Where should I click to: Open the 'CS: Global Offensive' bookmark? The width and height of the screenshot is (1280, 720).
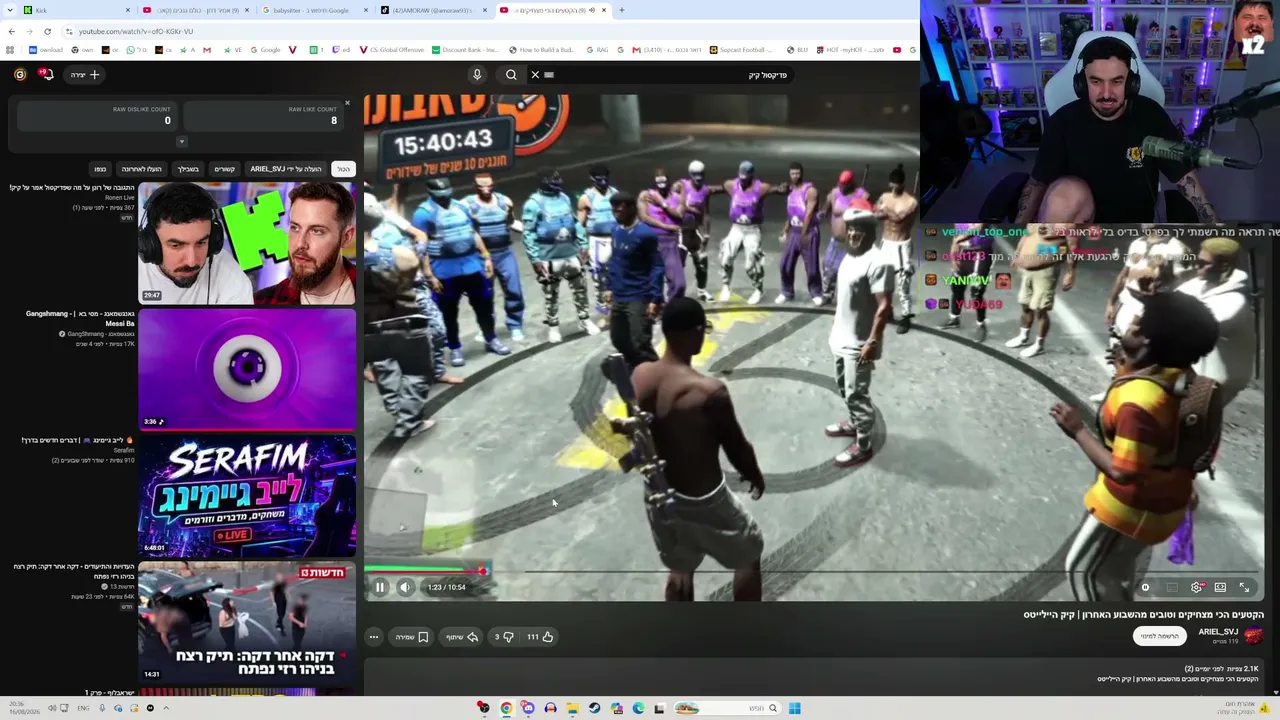391,50
